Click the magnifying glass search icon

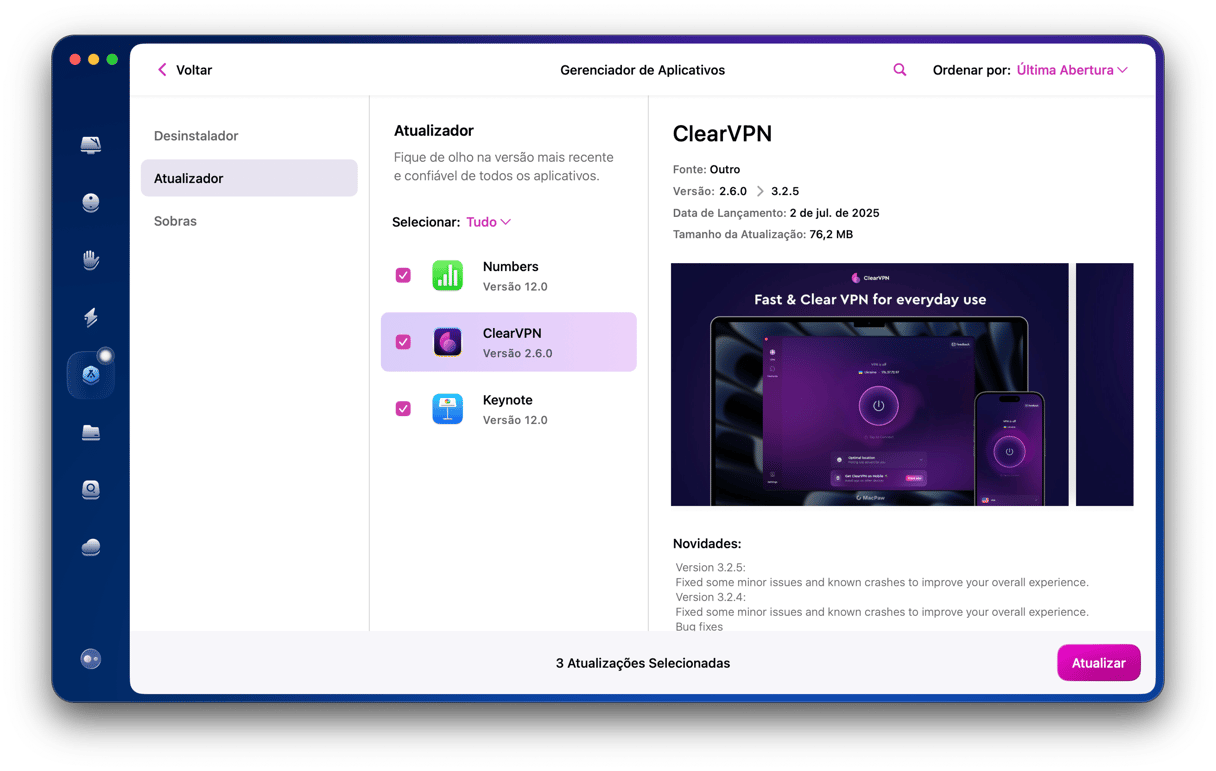[x=900, y=70]
